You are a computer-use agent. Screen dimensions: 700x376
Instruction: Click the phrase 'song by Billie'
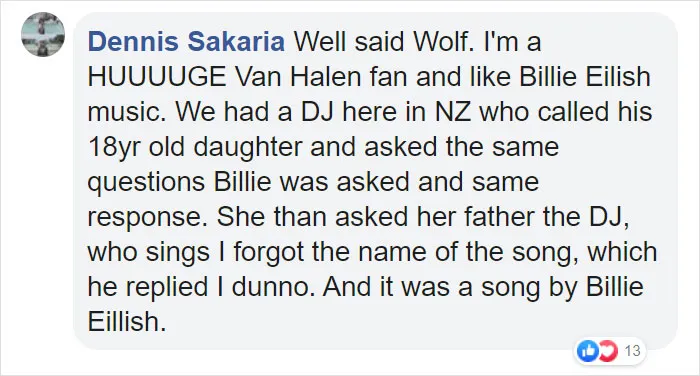click(x=562, y=287)
